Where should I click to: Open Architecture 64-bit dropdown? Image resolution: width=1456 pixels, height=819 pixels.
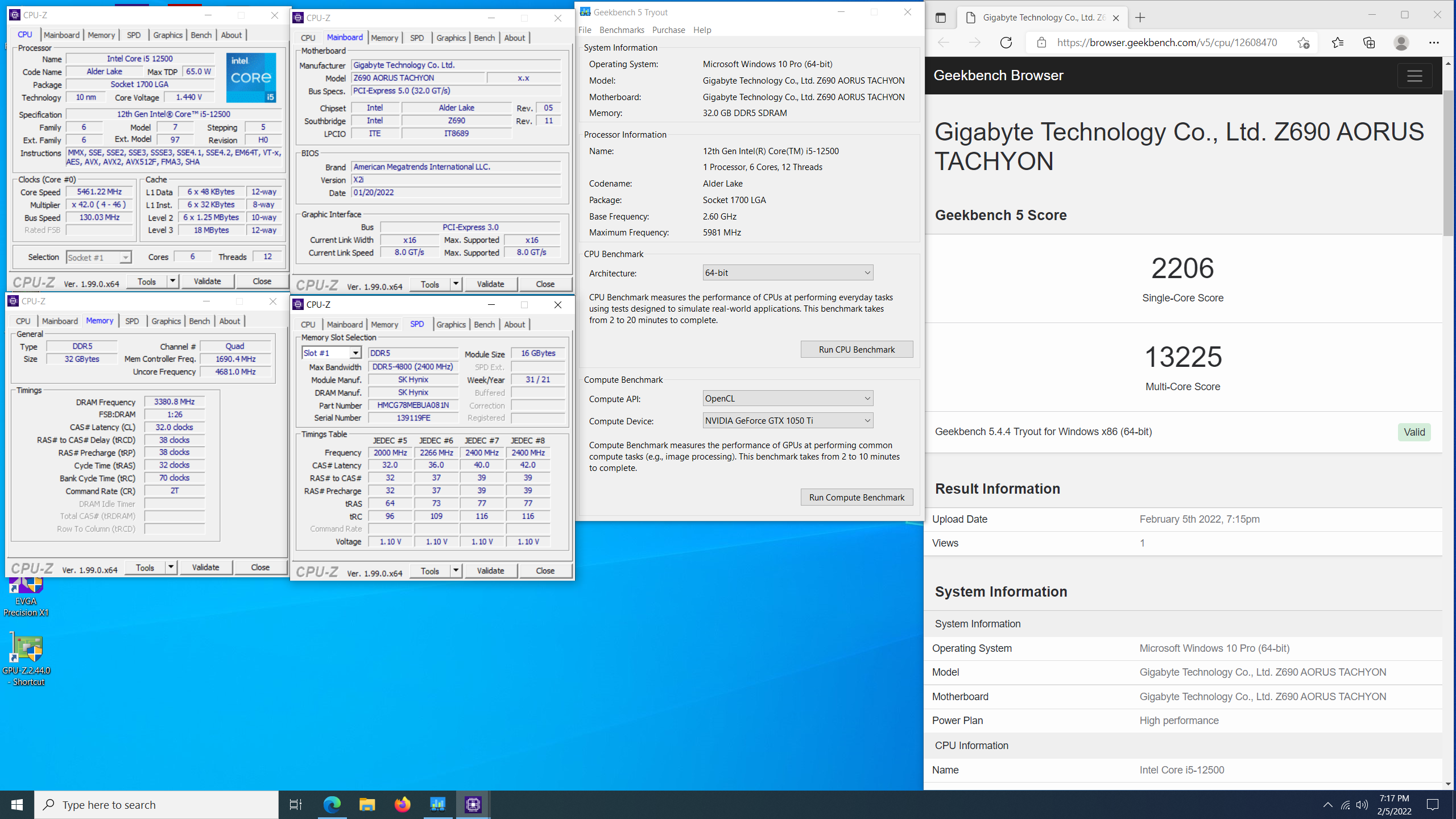pyautogui.click(x=788, y=273)
